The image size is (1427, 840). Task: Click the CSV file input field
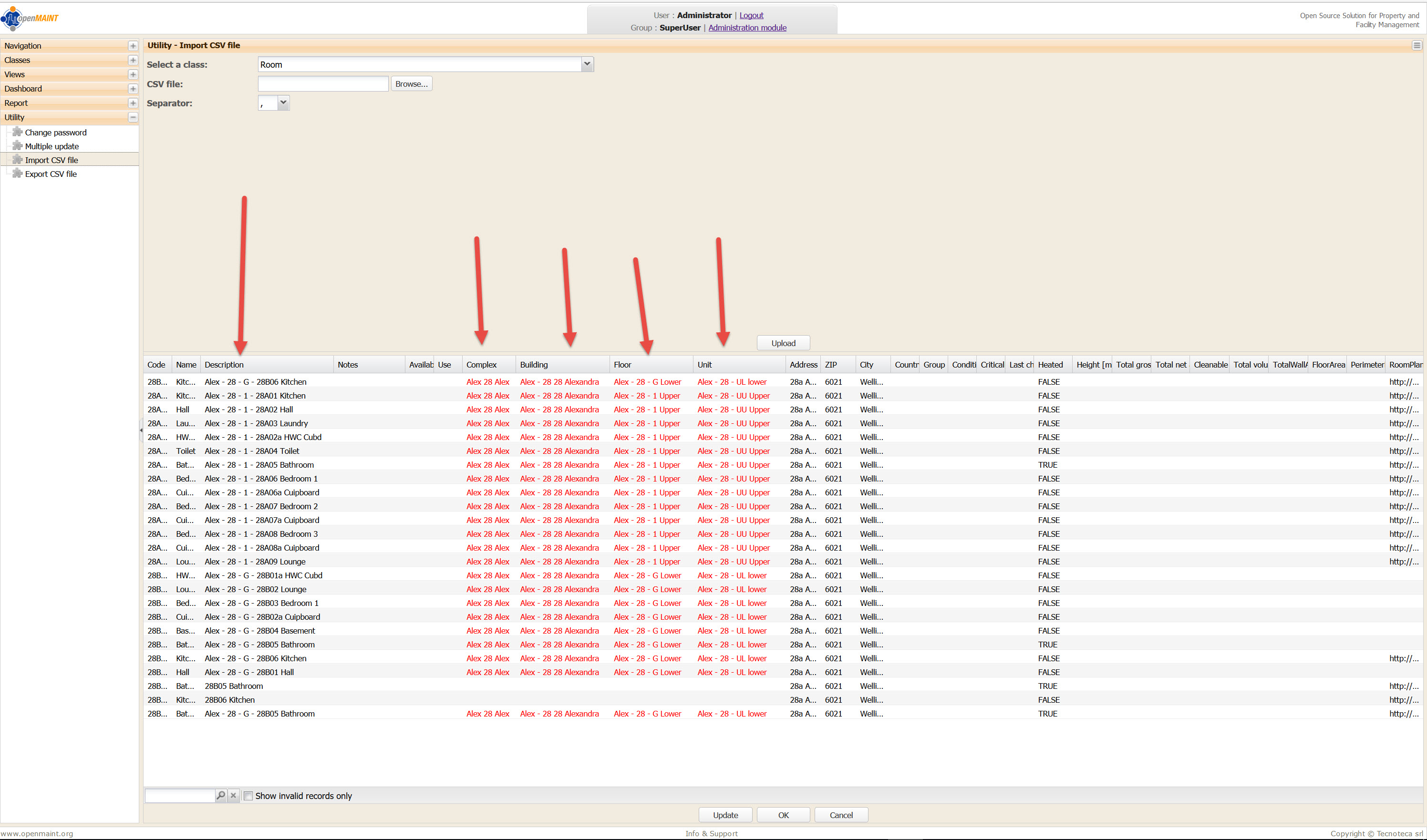pyautogui.click(x=323, y=84)
